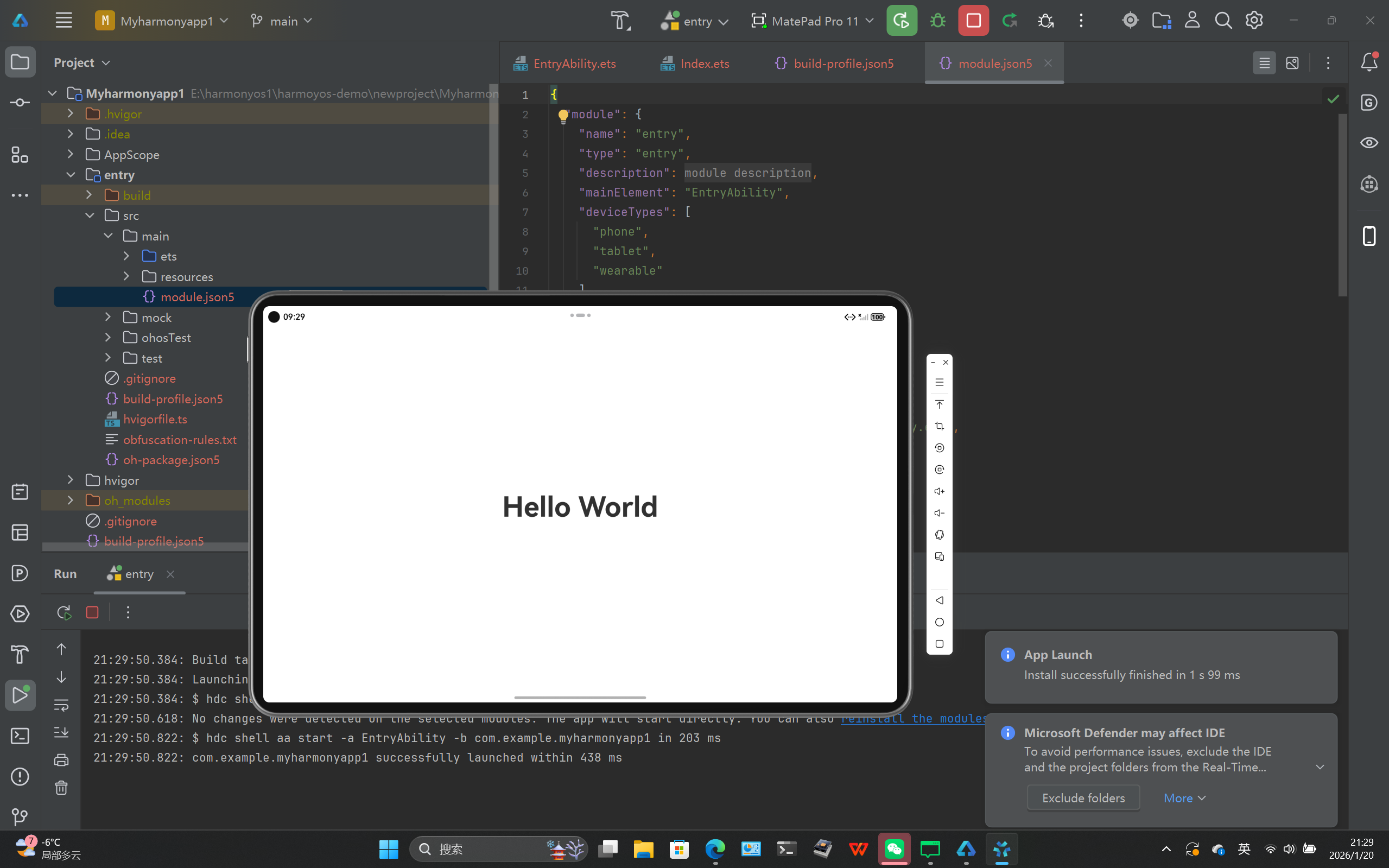Viewport: 1389px width, 868px height.
Task: Open Commit tool window in left sidebar
Action: tap(20, 103)
